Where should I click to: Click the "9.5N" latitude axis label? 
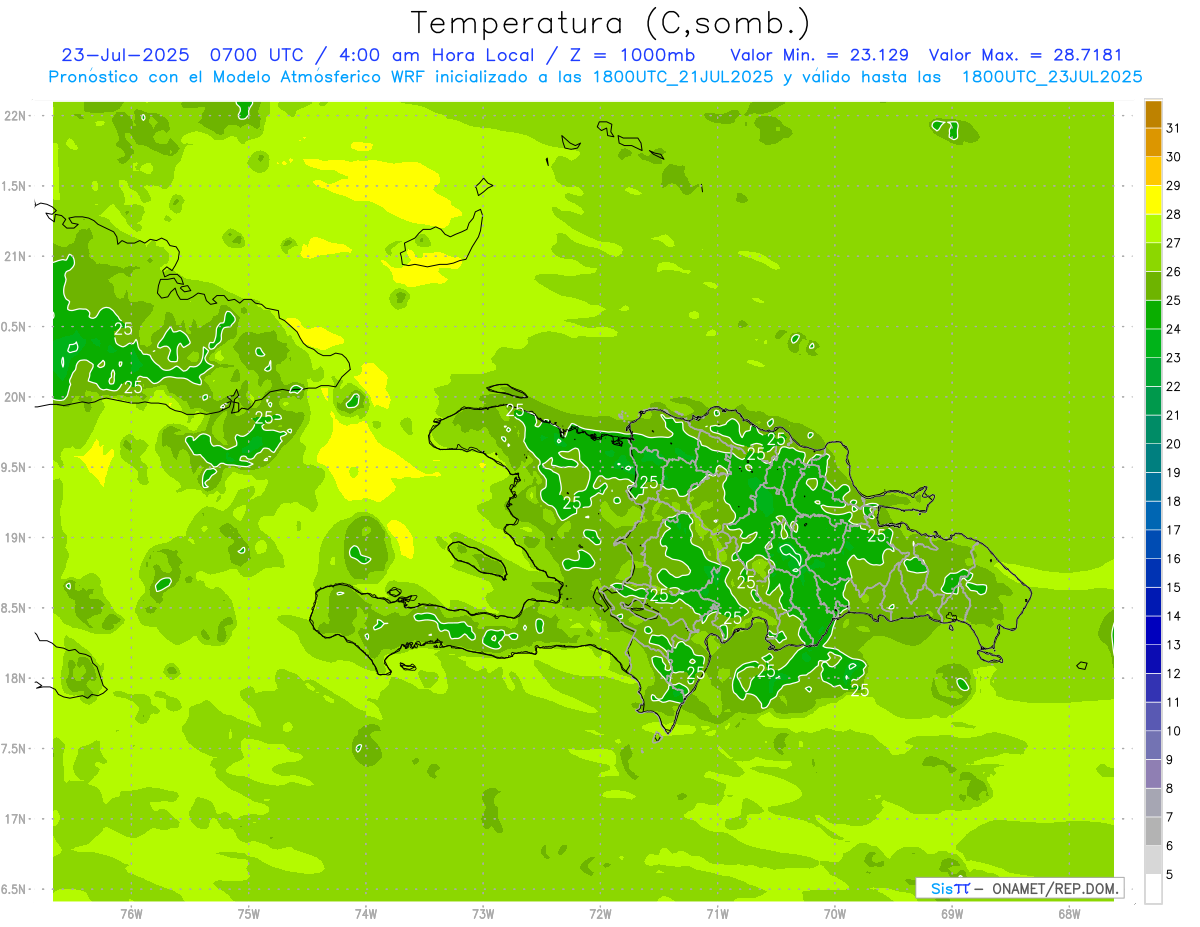[x=15, y=468]
